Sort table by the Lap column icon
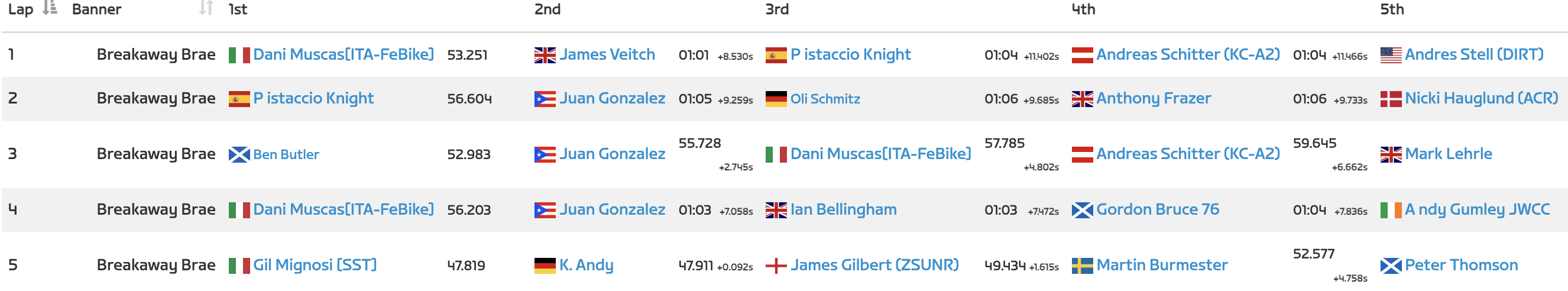The width and height of the screenshot is (1568, 291). (50, 8)
